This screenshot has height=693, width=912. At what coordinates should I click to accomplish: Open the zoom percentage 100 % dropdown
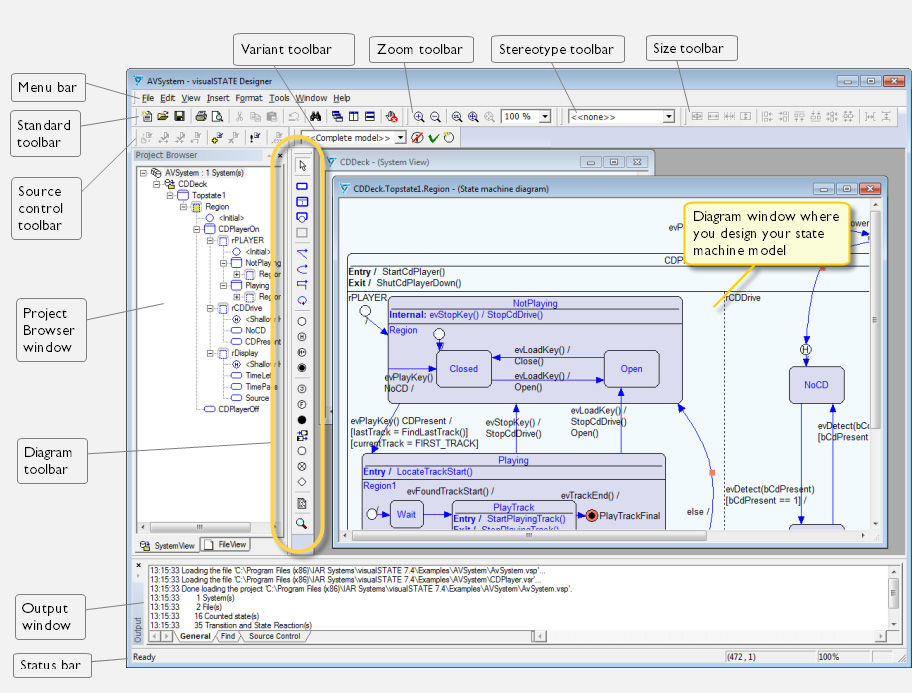tap(545, 116)
